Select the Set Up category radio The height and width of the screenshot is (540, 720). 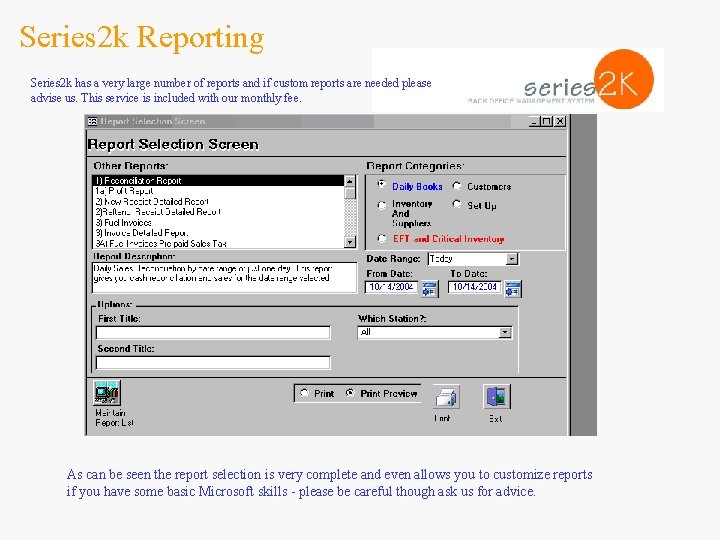[x=456, y=204]
